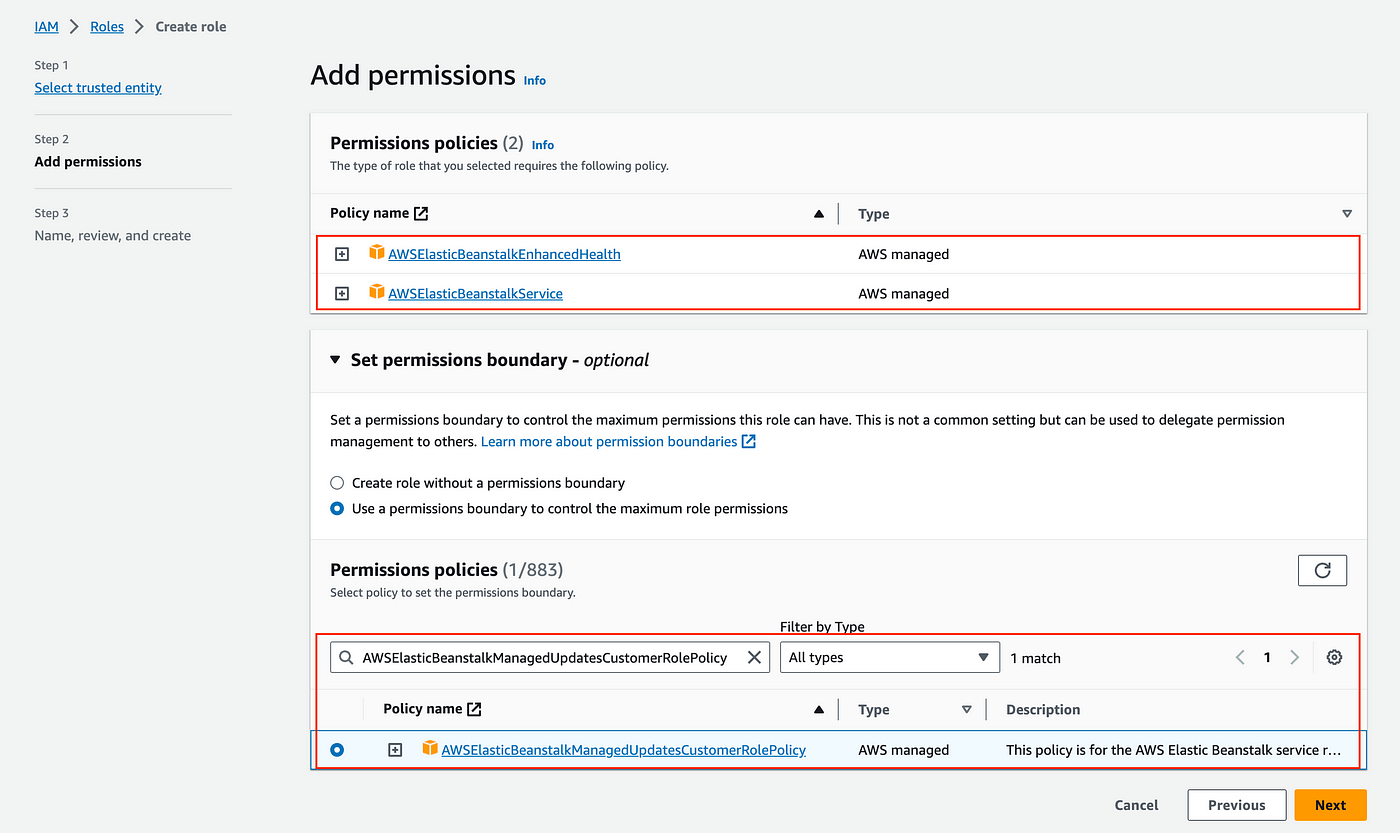This screenshot has height=833, width=1400.
Task: Open Learn more about permission boundaries link
Action: [x=618, y=441]
